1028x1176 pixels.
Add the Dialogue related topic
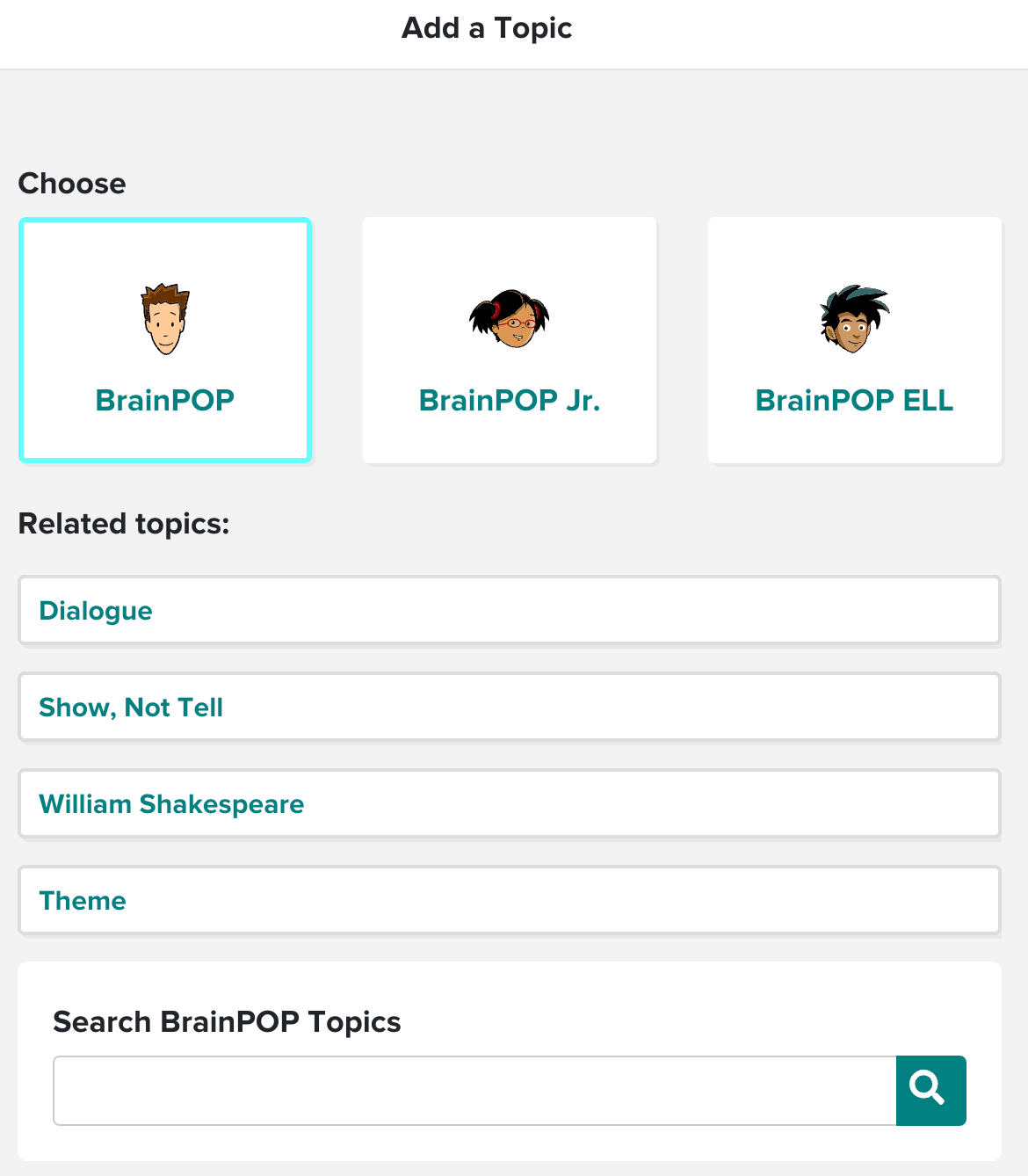510,611
